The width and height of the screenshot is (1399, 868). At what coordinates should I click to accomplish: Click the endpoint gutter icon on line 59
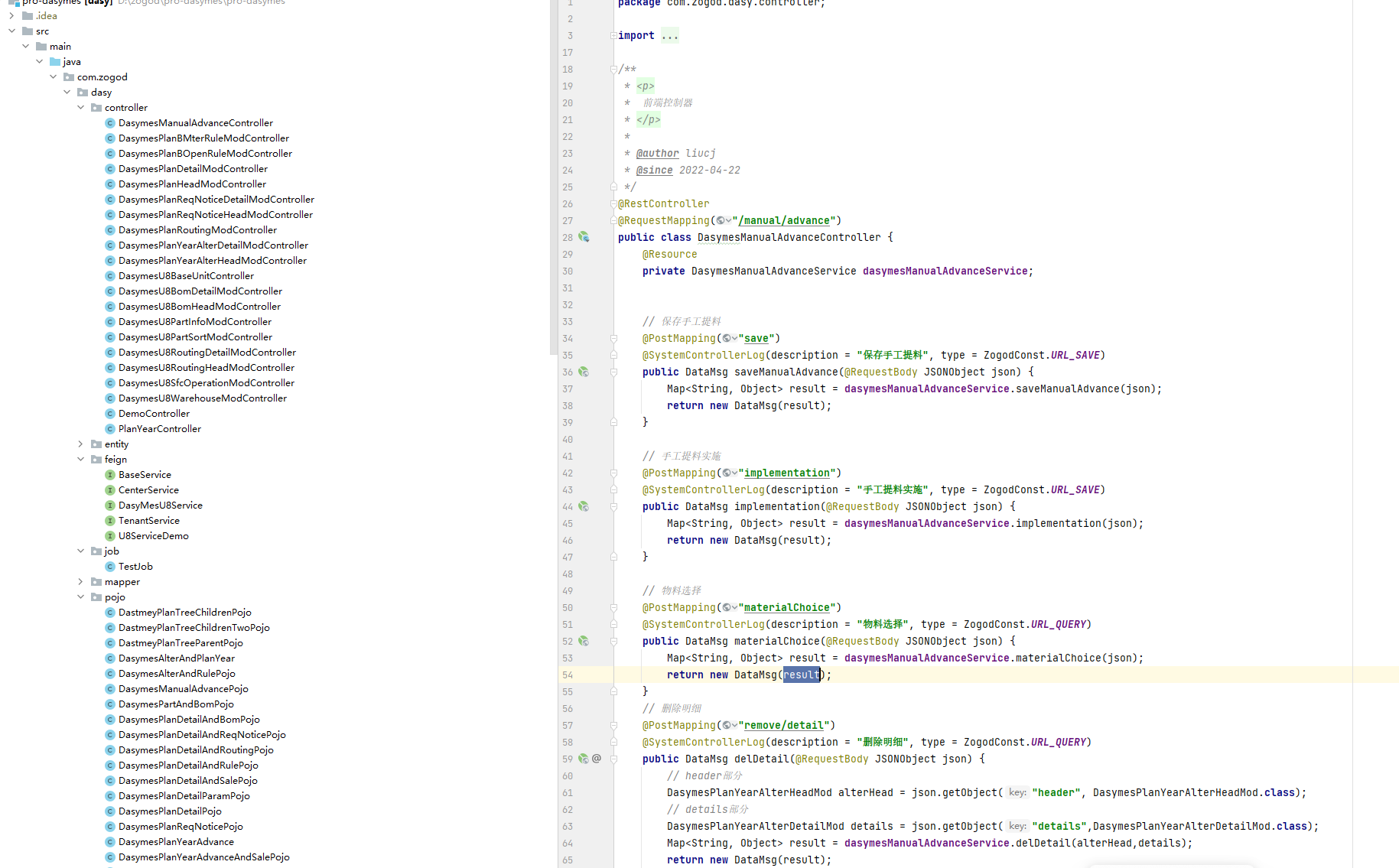pos(584,759)
